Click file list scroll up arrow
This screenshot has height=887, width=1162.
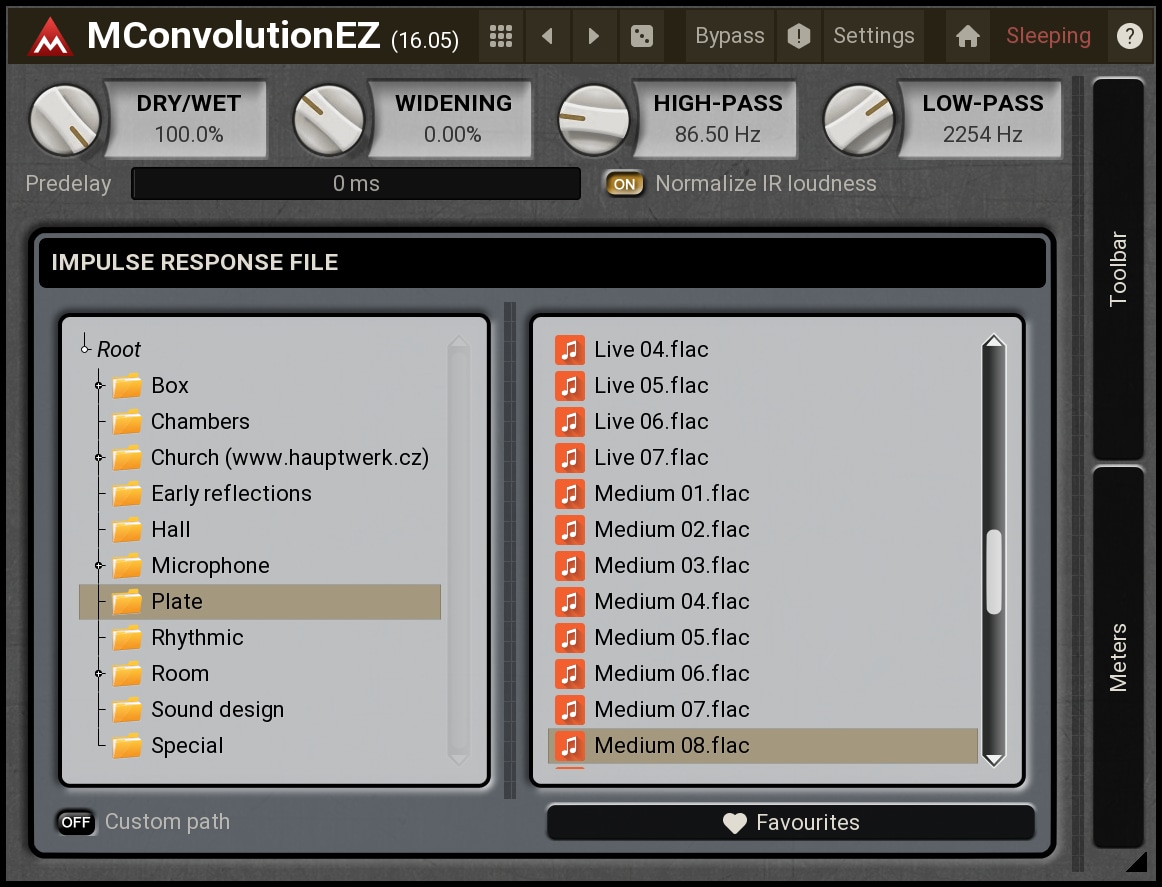[x=994, y=342]
